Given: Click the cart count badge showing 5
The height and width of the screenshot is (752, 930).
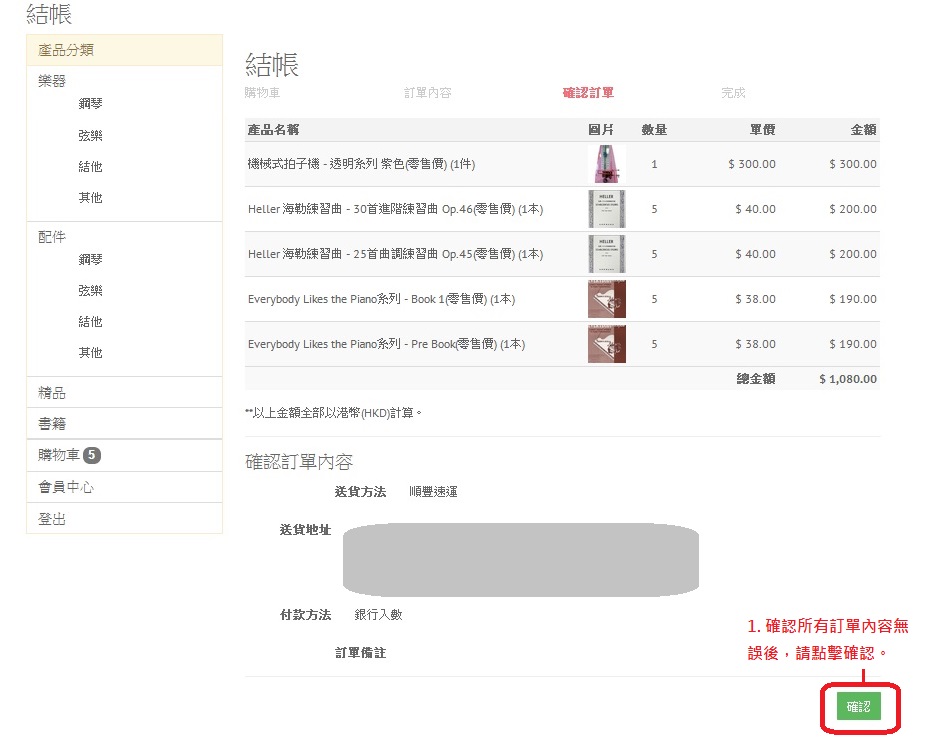Looking at the screenshot, I should coord(92,456).
